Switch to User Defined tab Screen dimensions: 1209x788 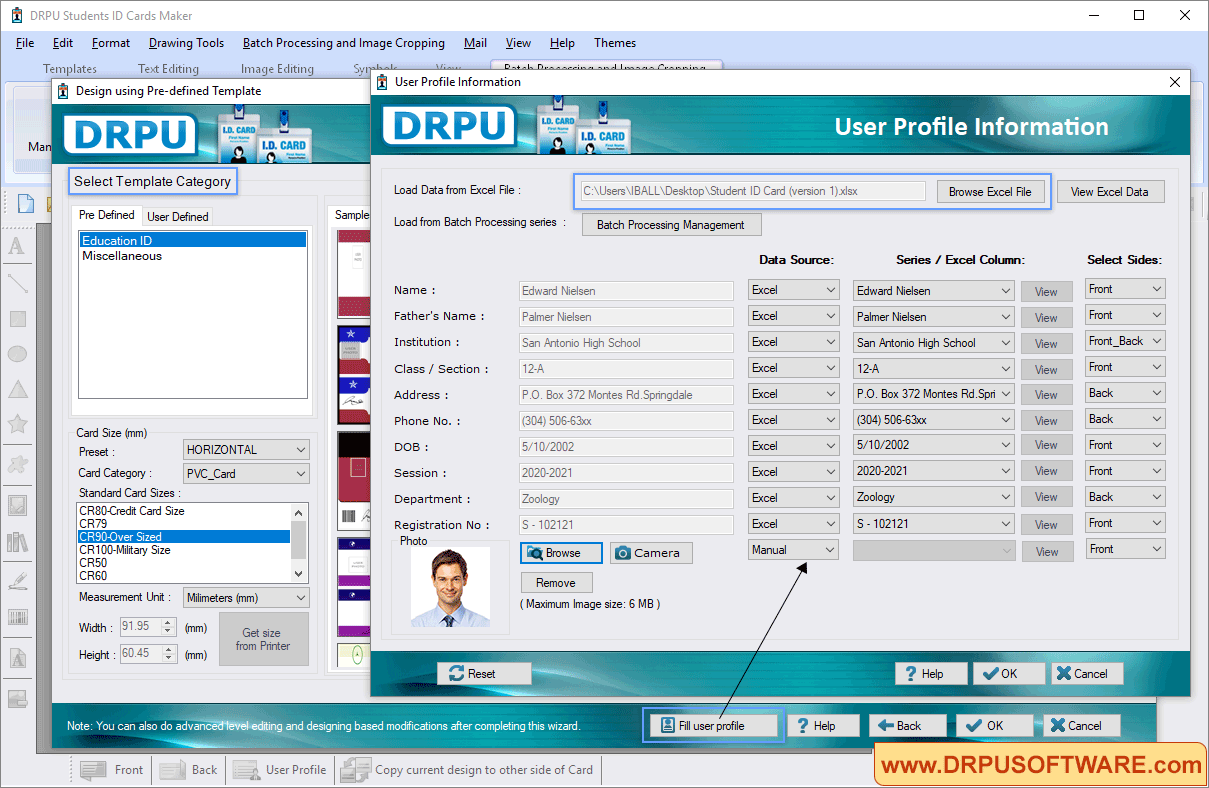click(x=178, y=216)
